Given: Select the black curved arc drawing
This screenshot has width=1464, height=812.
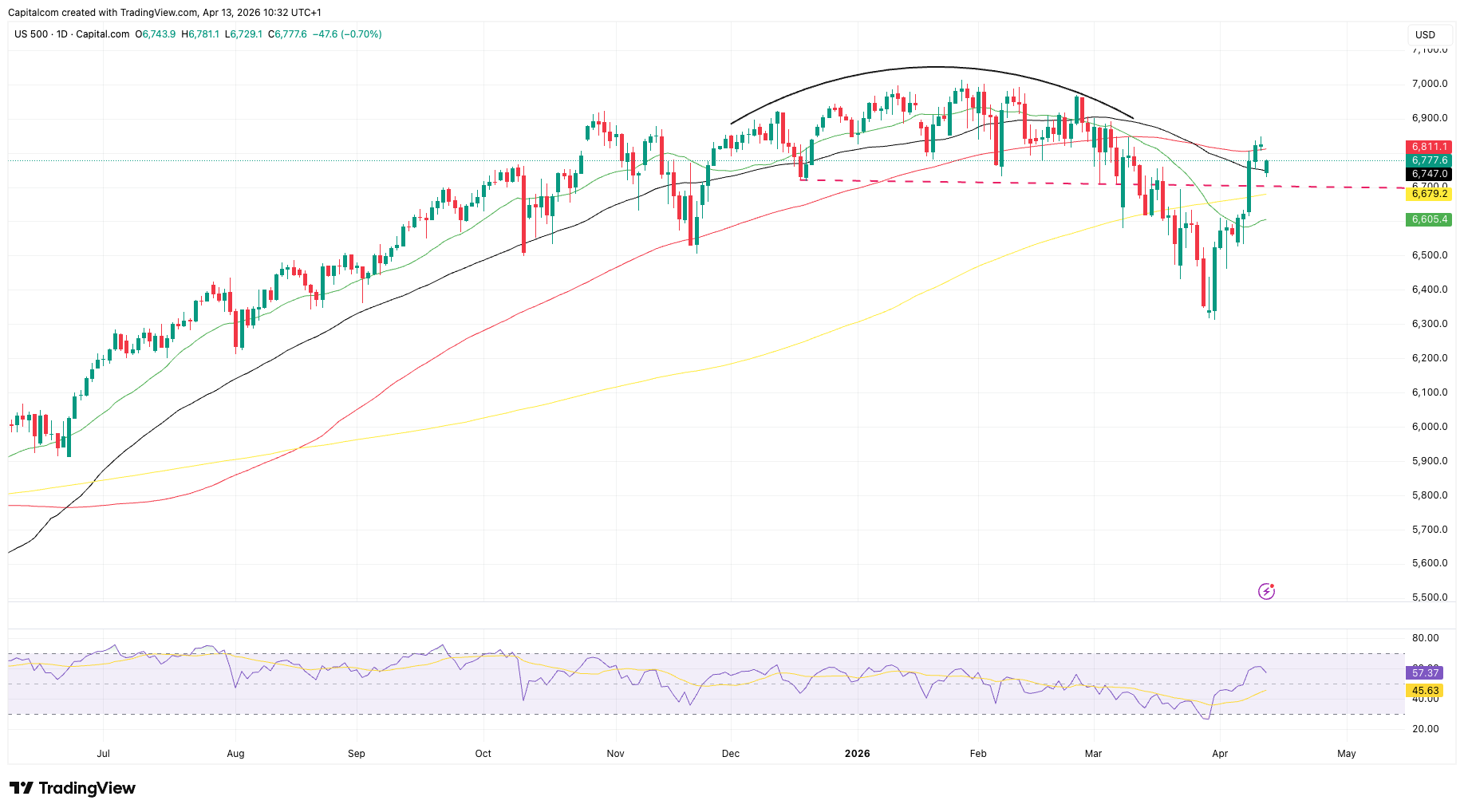Looking at the screenshot, I should [933, 67].
